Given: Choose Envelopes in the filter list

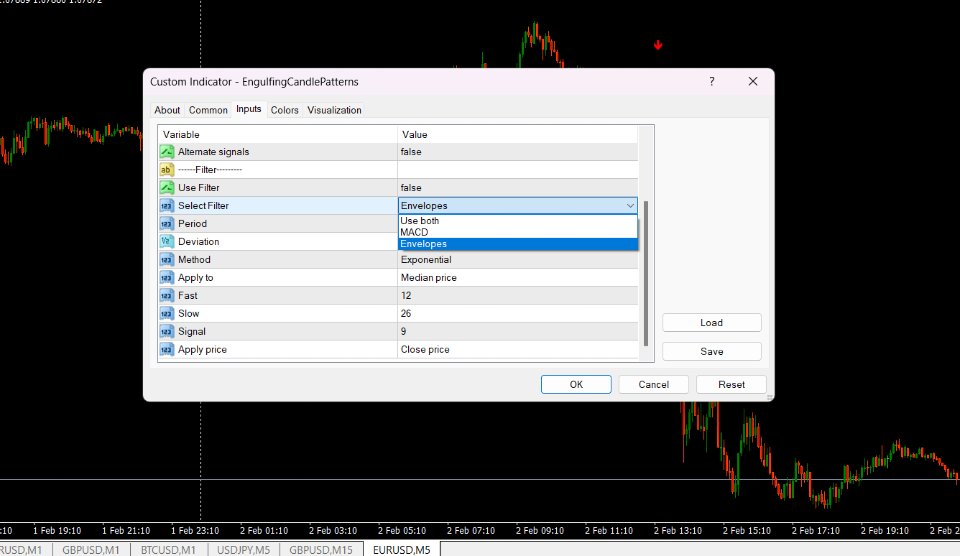Looking at the screenshot, I should pyautogui.click(x=517, y=244).
